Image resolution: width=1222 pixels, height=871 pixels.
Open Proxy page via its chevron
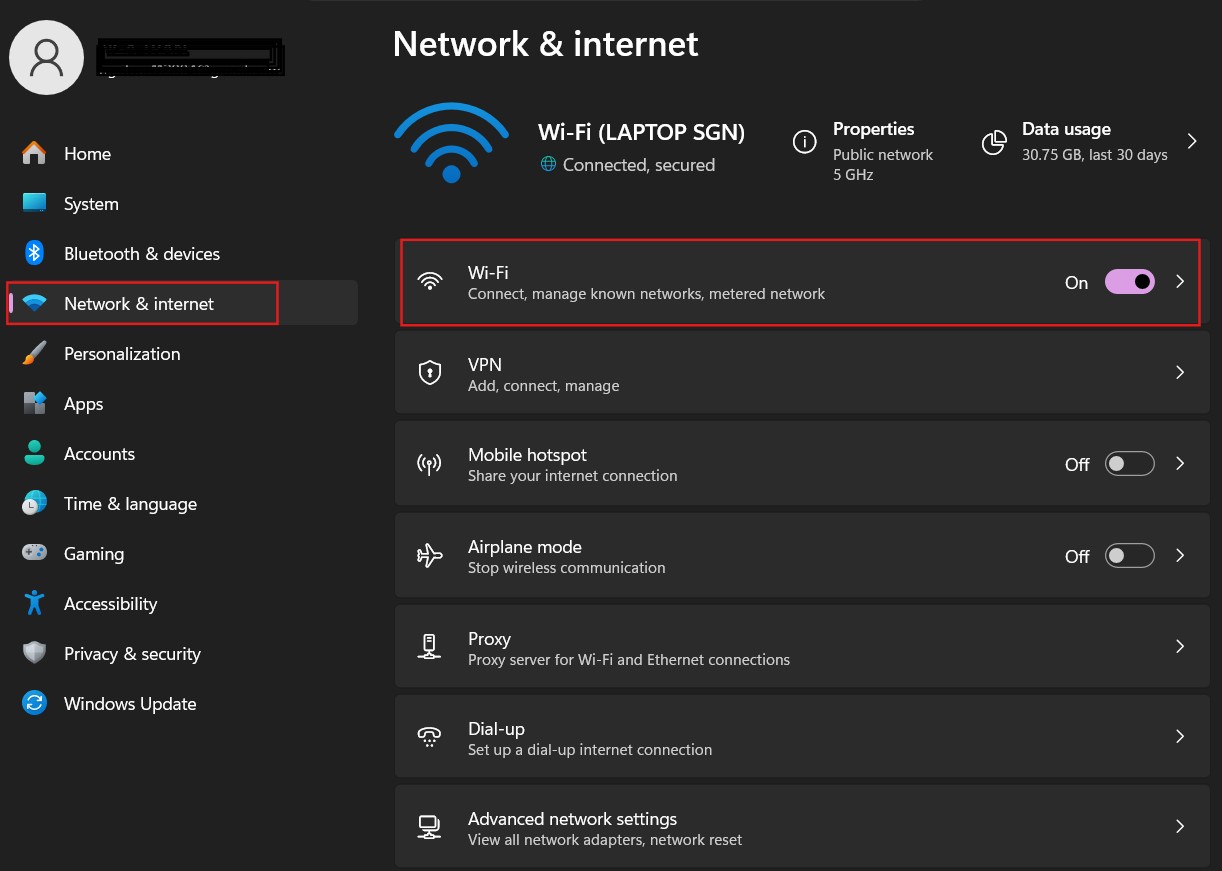click(1180, 646)
